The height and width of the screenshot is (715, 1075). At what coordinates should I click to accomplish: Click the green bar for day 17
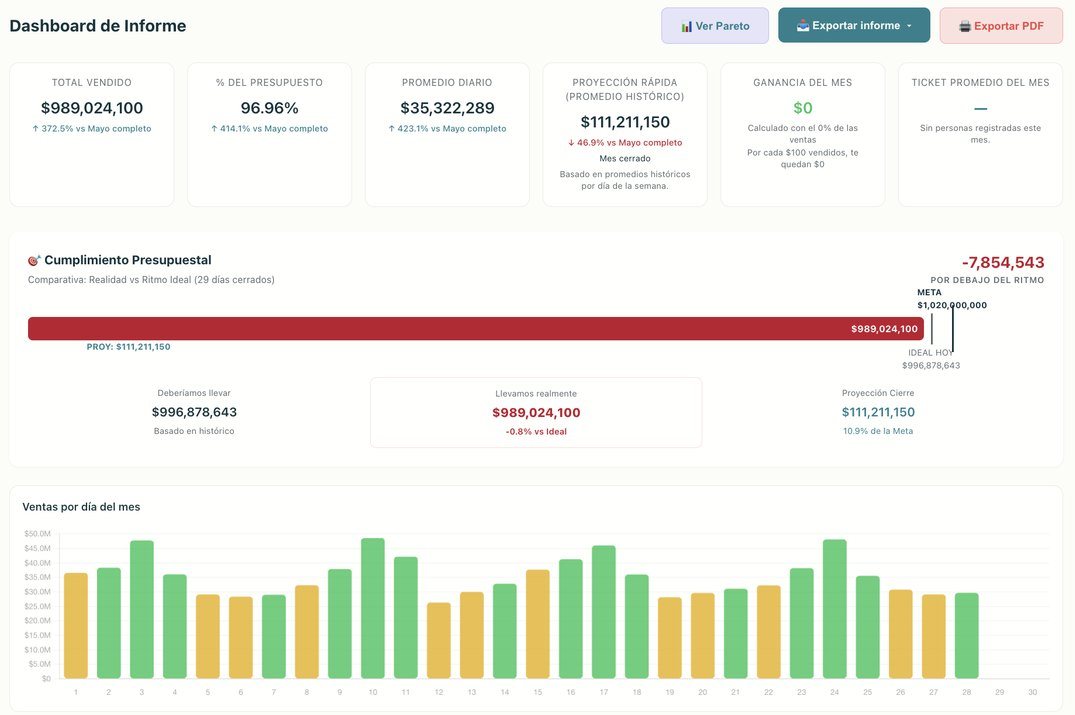tap(604, 612)
